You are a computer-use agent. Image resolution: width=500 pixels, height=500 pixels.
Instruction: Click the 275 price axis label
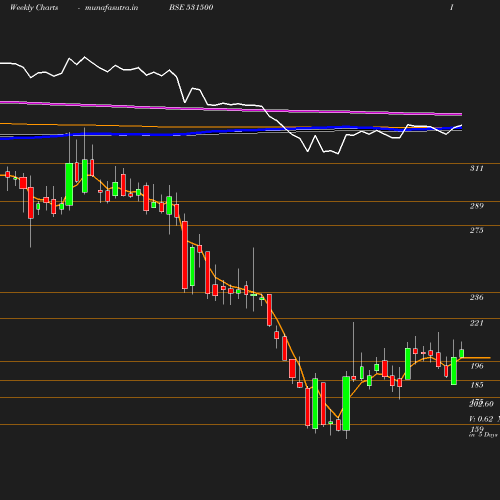pos(477,230)
